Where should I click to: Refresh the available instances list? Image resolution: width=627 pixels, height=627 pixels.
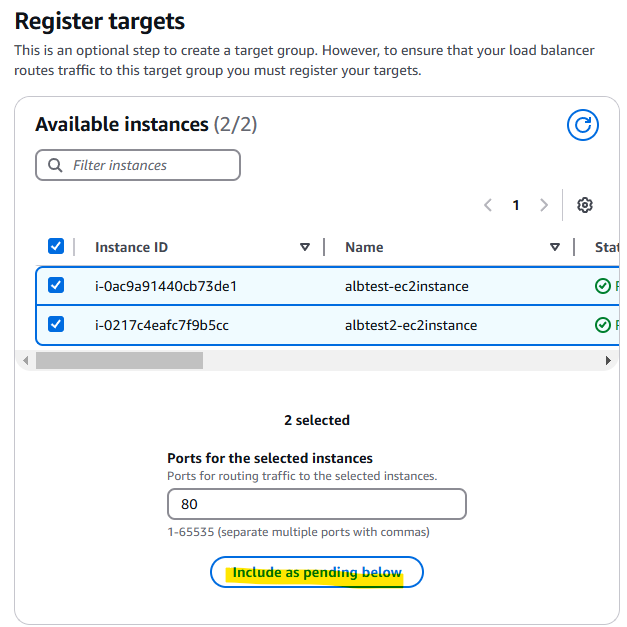pyautogui.click(x=583, y=125)
